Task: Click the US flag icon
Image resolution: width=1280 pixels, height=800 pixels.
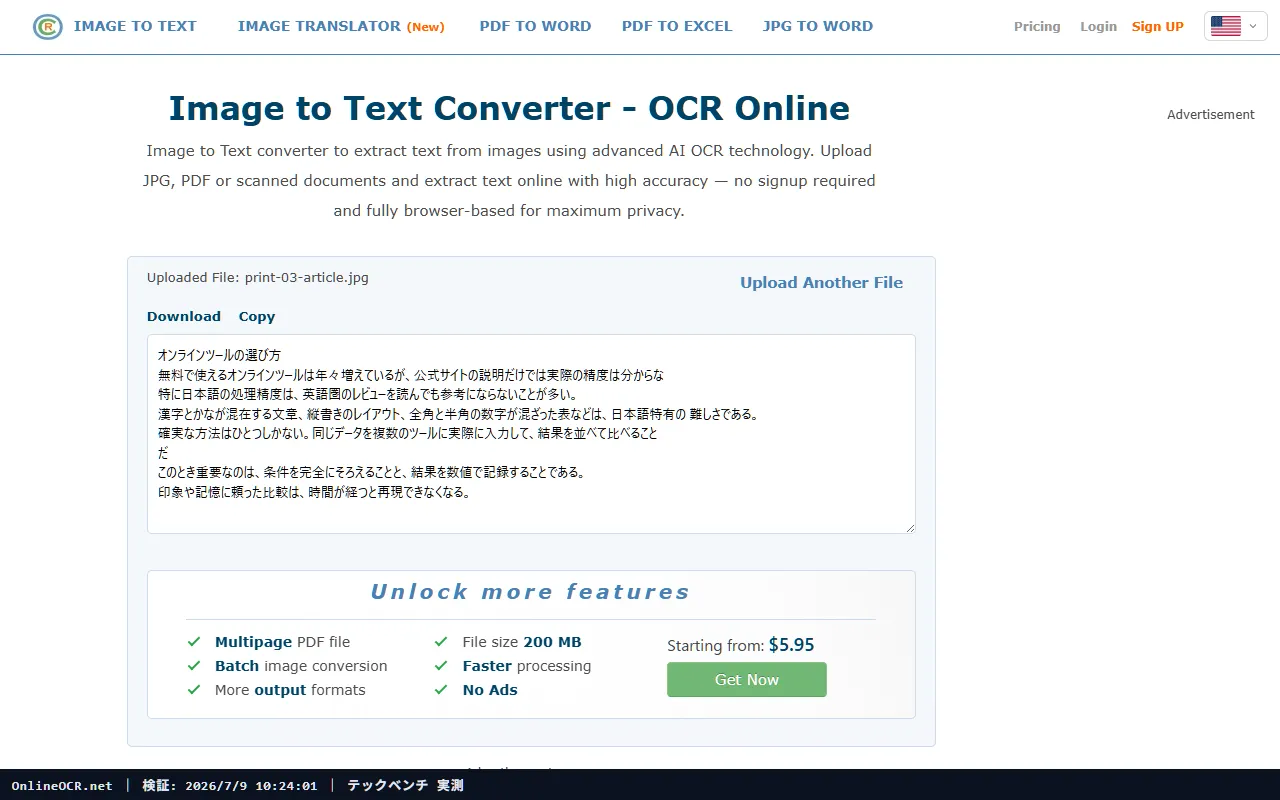Action: [x=1226, y=27]
